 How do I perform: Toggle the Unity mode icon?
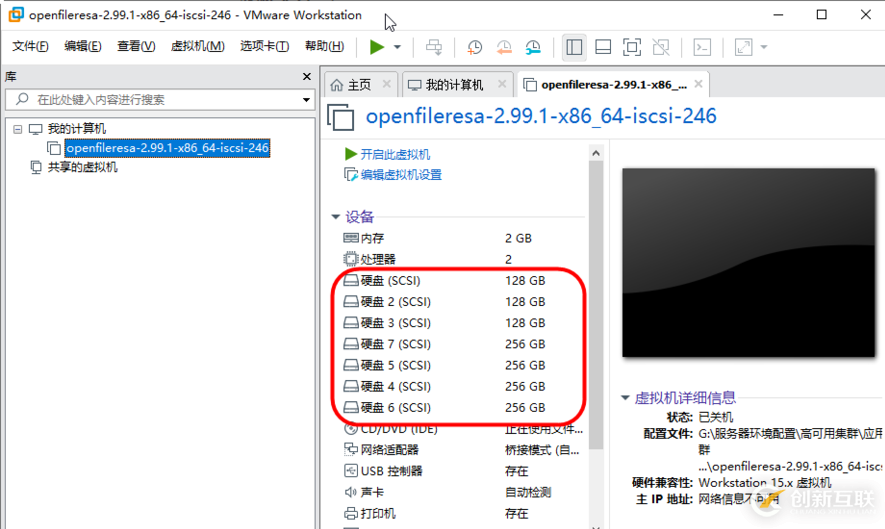pos(661,47)
